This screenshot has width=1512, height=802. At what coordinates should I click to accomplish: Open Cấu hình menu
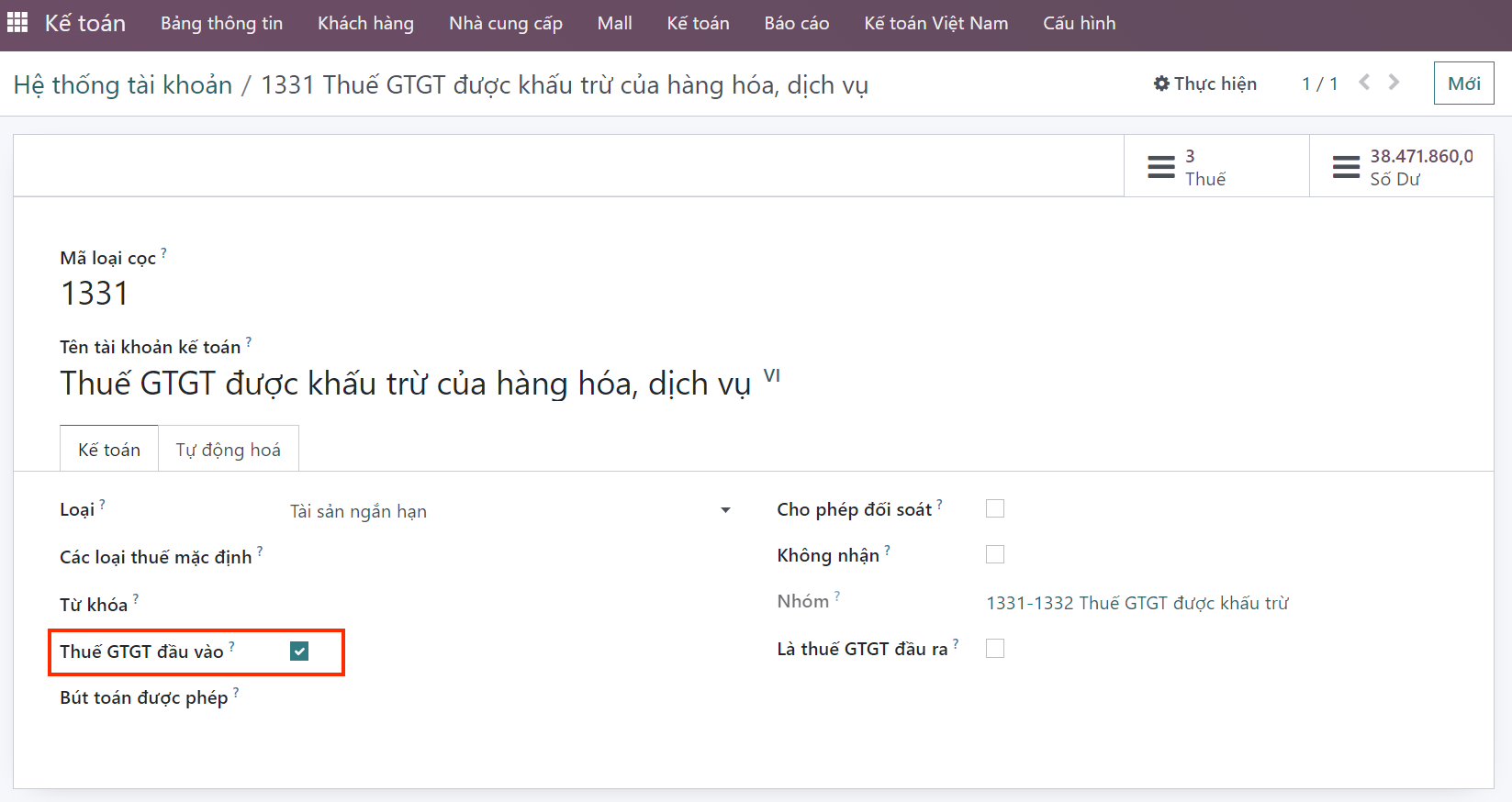pos(1080,23)
